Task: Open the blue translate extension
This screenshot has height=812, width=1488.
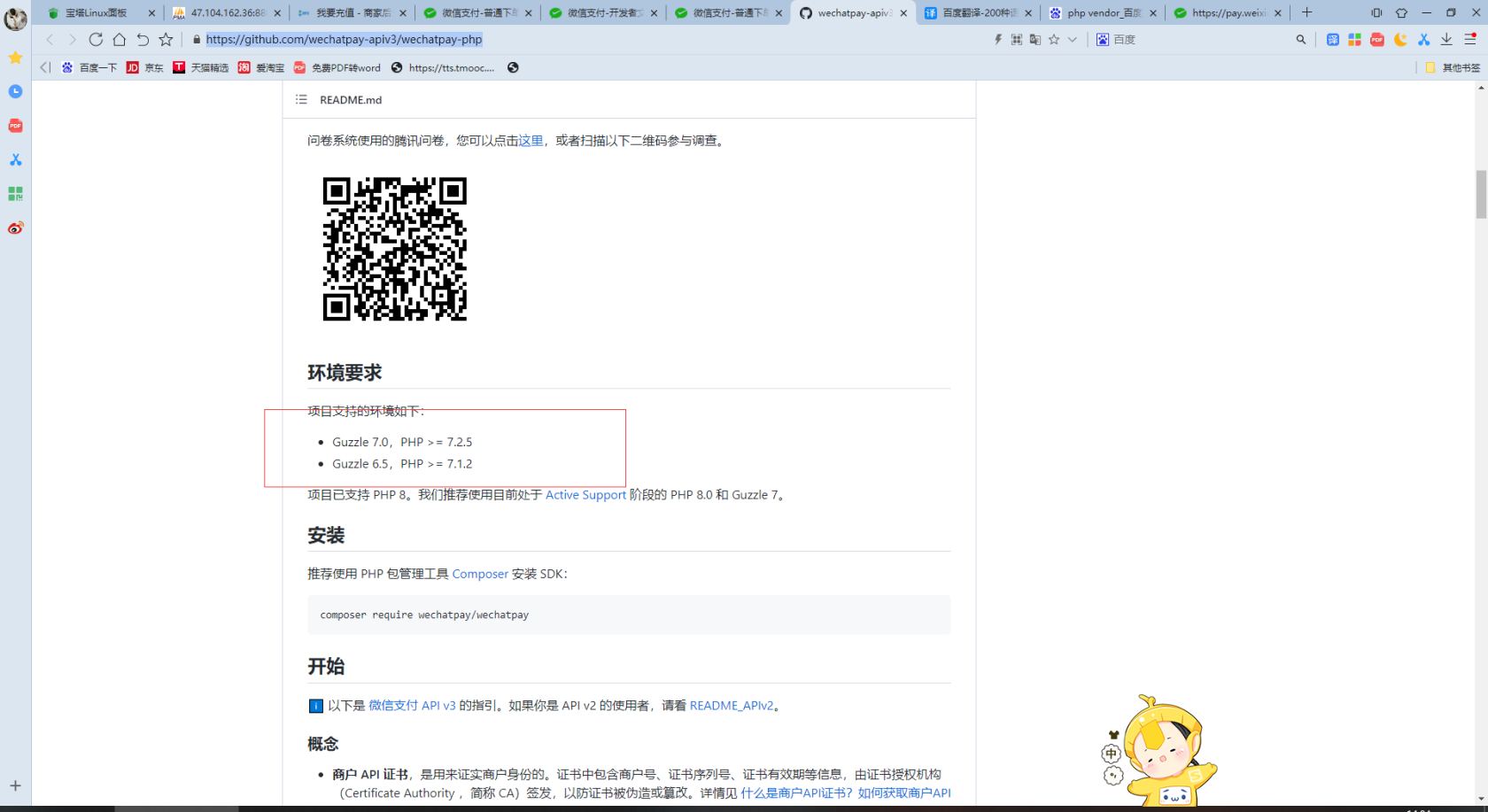Action: [1333, 39]
